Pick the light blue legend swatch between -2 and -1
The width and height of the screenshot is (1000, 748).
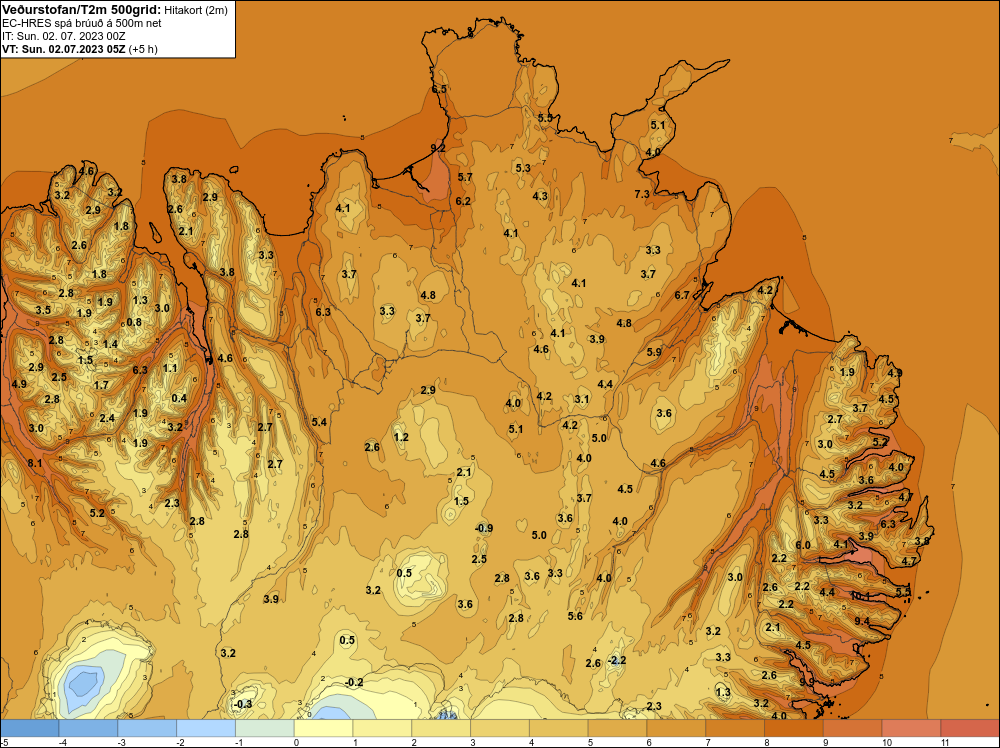[x=206, y=728]
